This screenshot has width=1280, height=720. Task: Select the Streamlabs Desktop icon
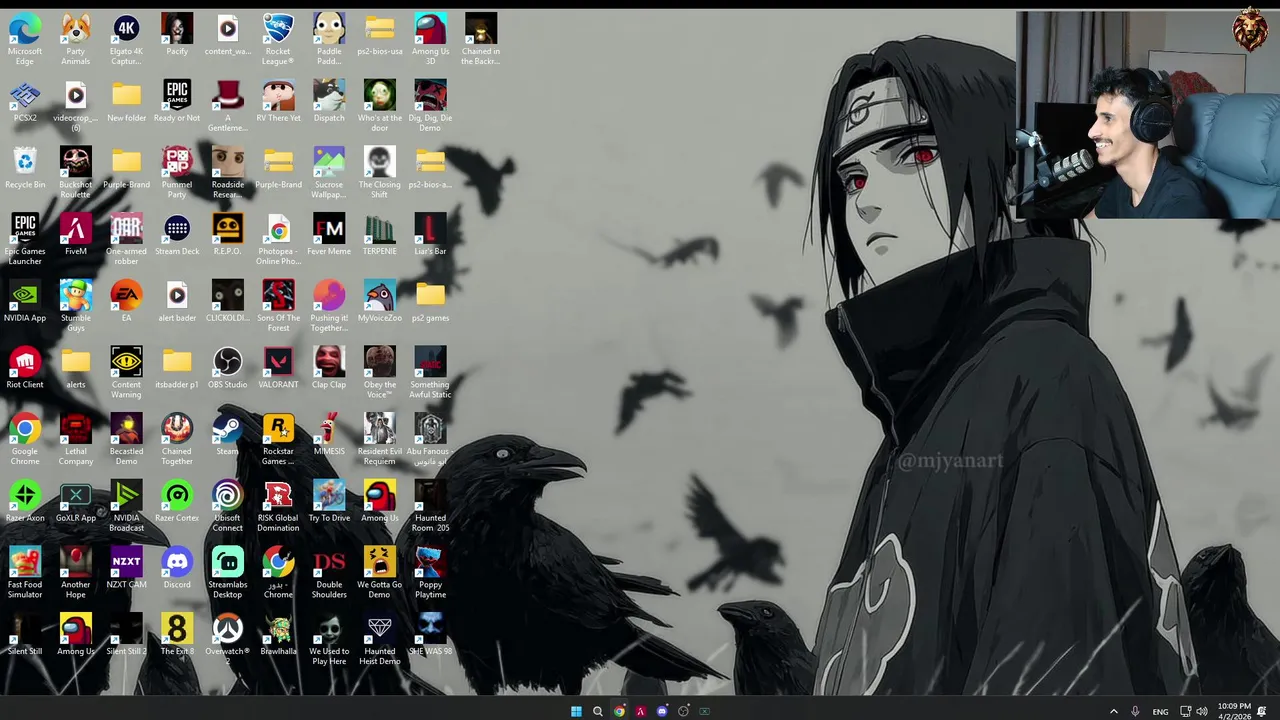[x=227, y=572]
